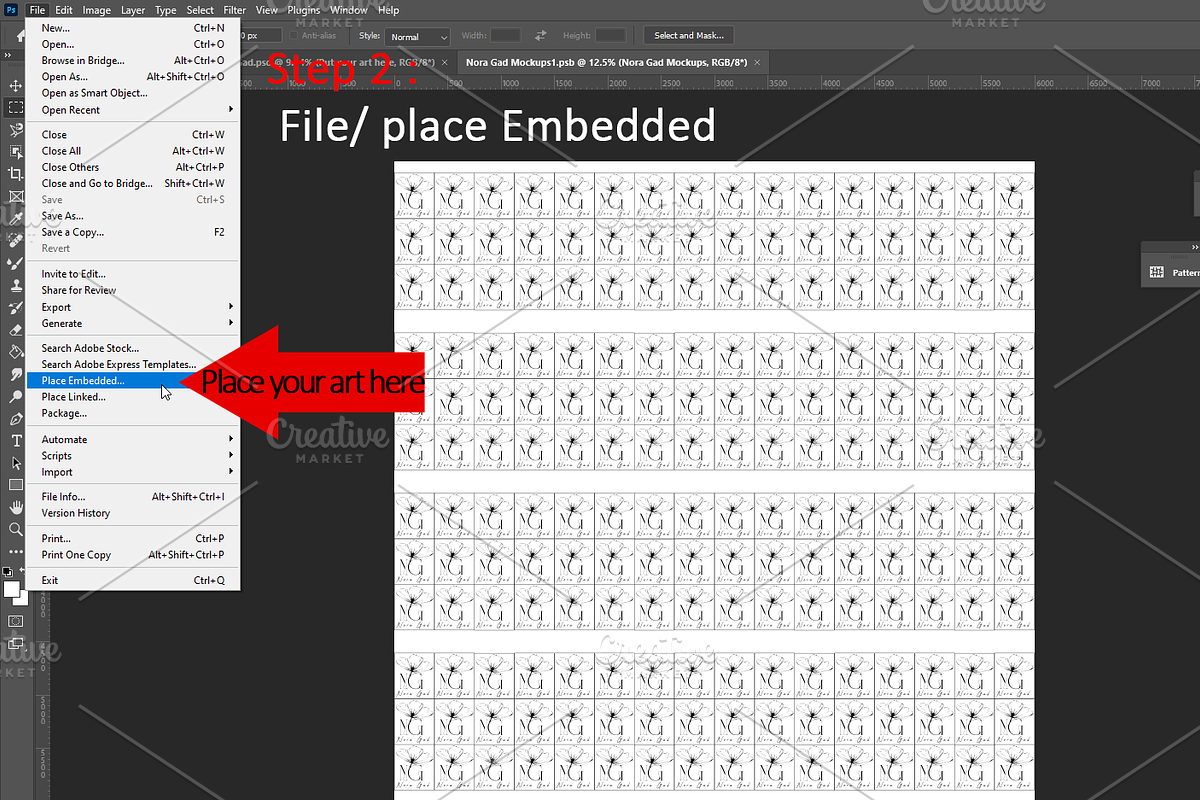Select the Move tool
The width and height of the screenshot is (1200, 800).
[15, 86]
